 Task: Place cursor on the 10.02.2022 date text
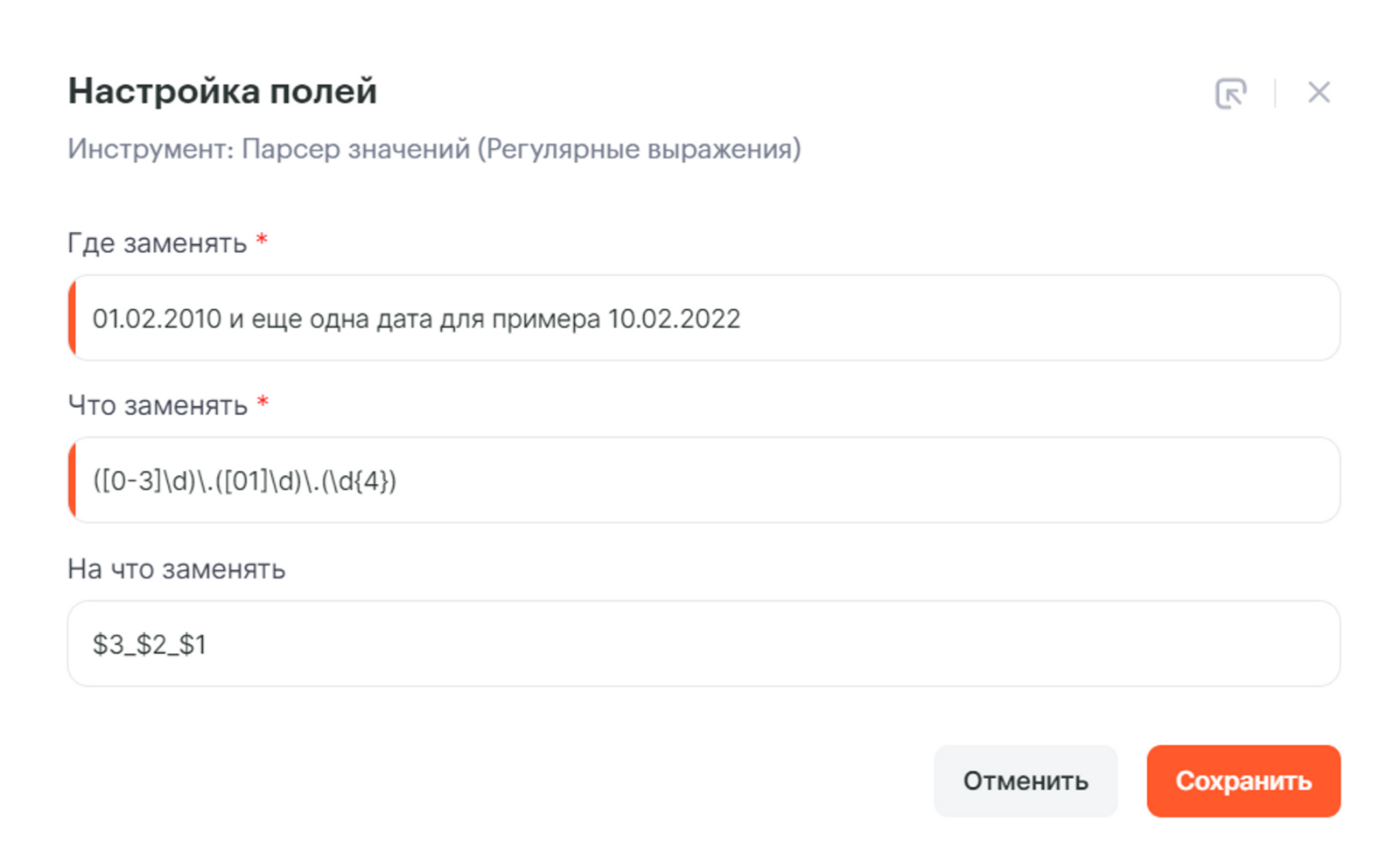674,319
